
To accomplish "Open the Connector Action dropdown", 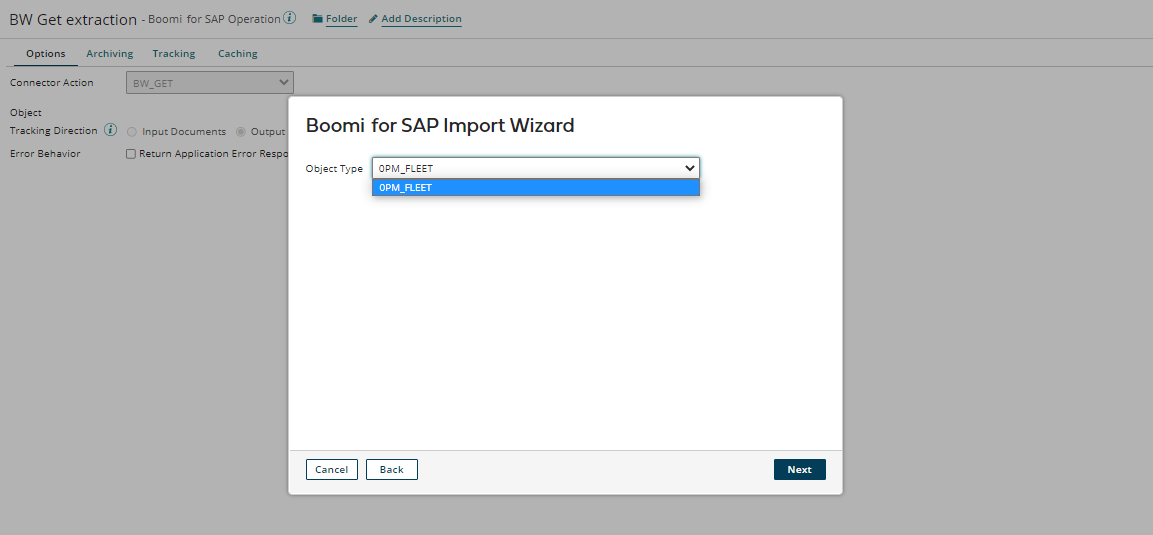I will click(x=210, y=83).
